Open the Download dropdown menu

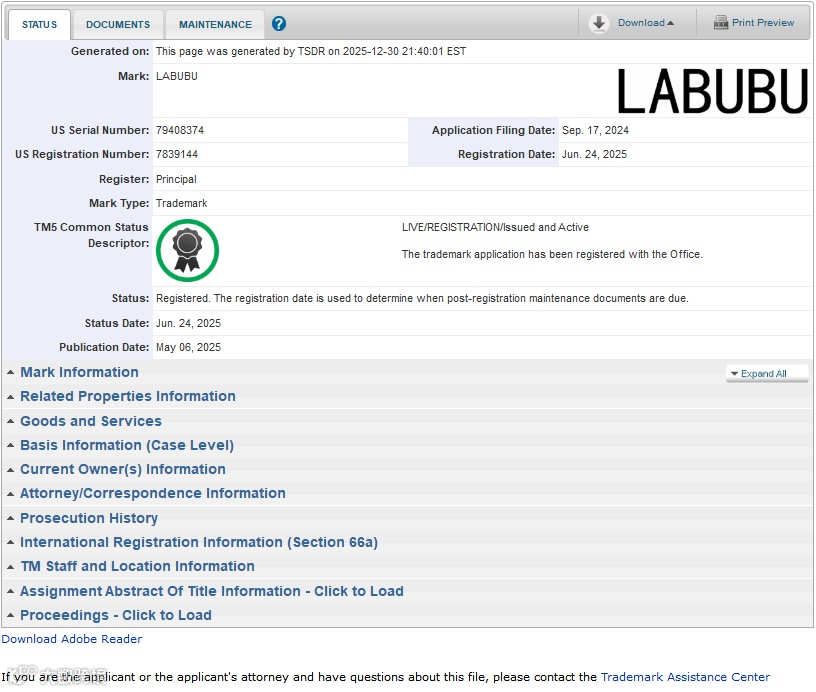pos(646,23)
